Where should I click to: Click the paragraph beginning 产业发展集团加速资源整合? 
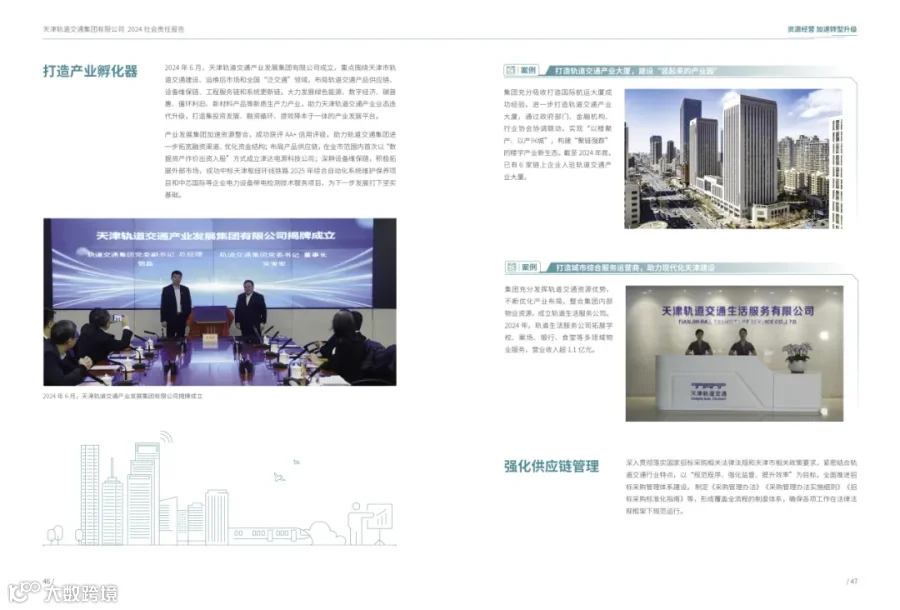point(280,165)
